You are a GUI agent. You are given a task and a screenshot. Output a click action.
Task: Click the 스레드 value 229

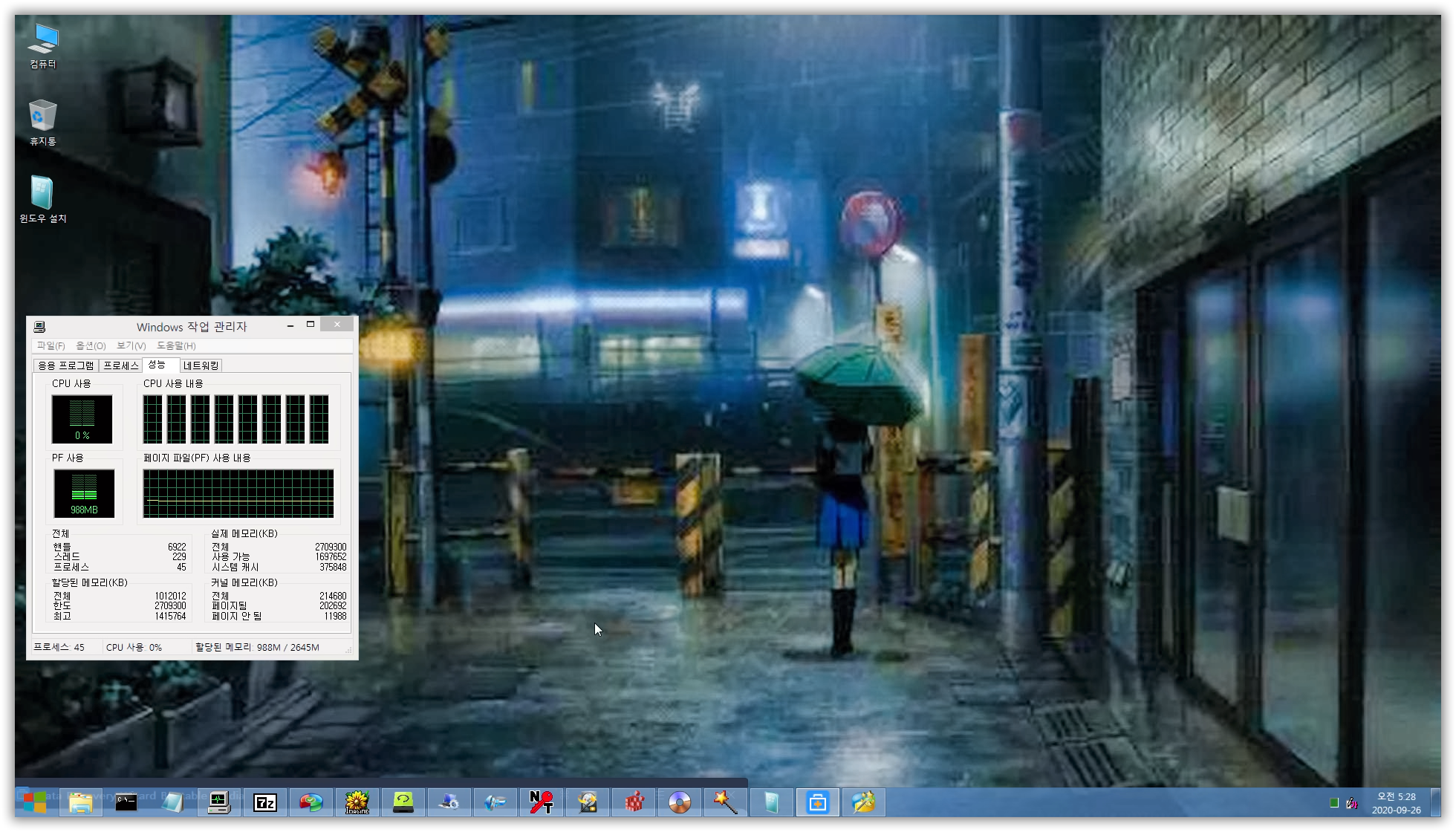pyautogui.click(x=179, y=556)
